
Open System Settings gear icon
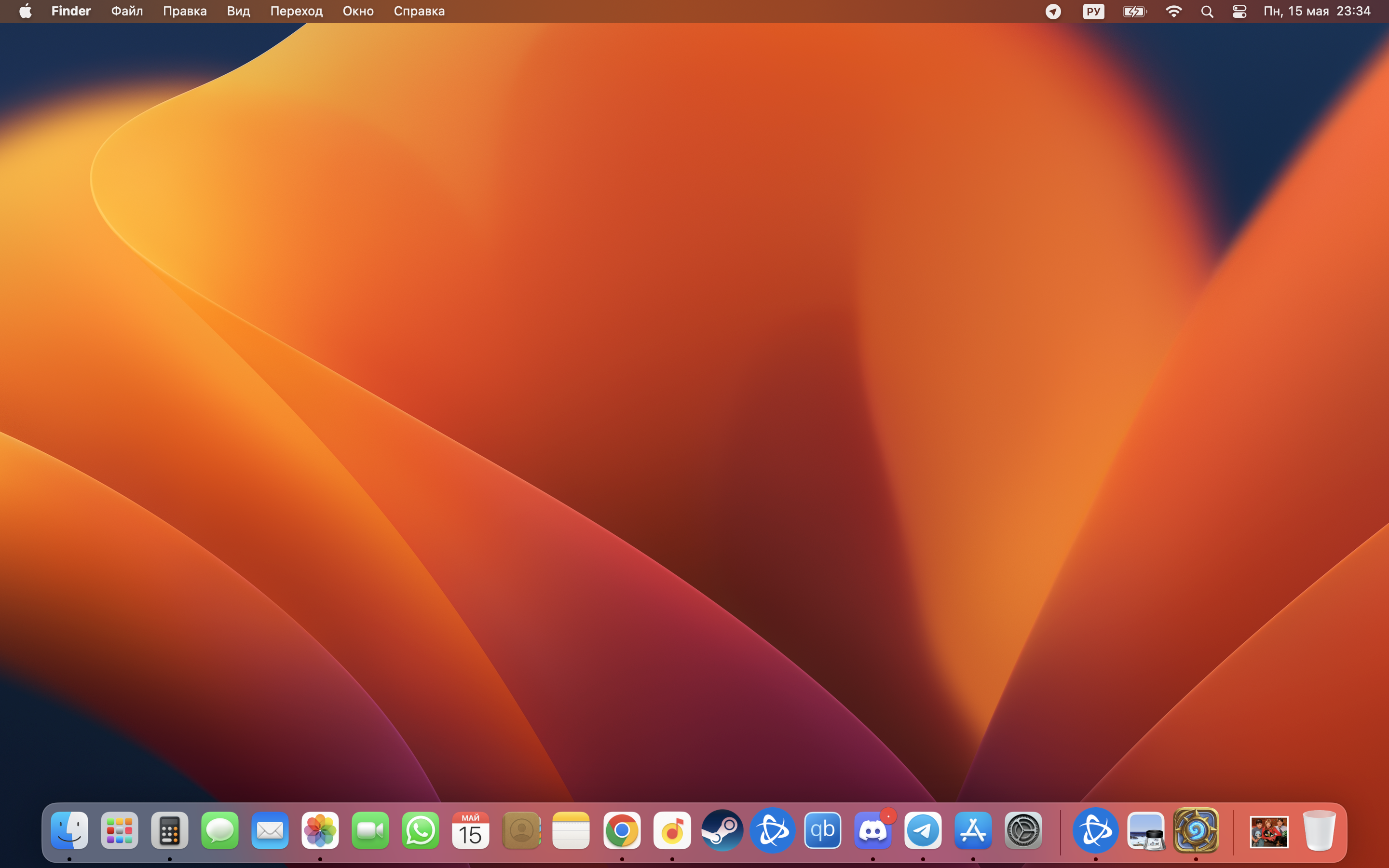[1023, 830]
